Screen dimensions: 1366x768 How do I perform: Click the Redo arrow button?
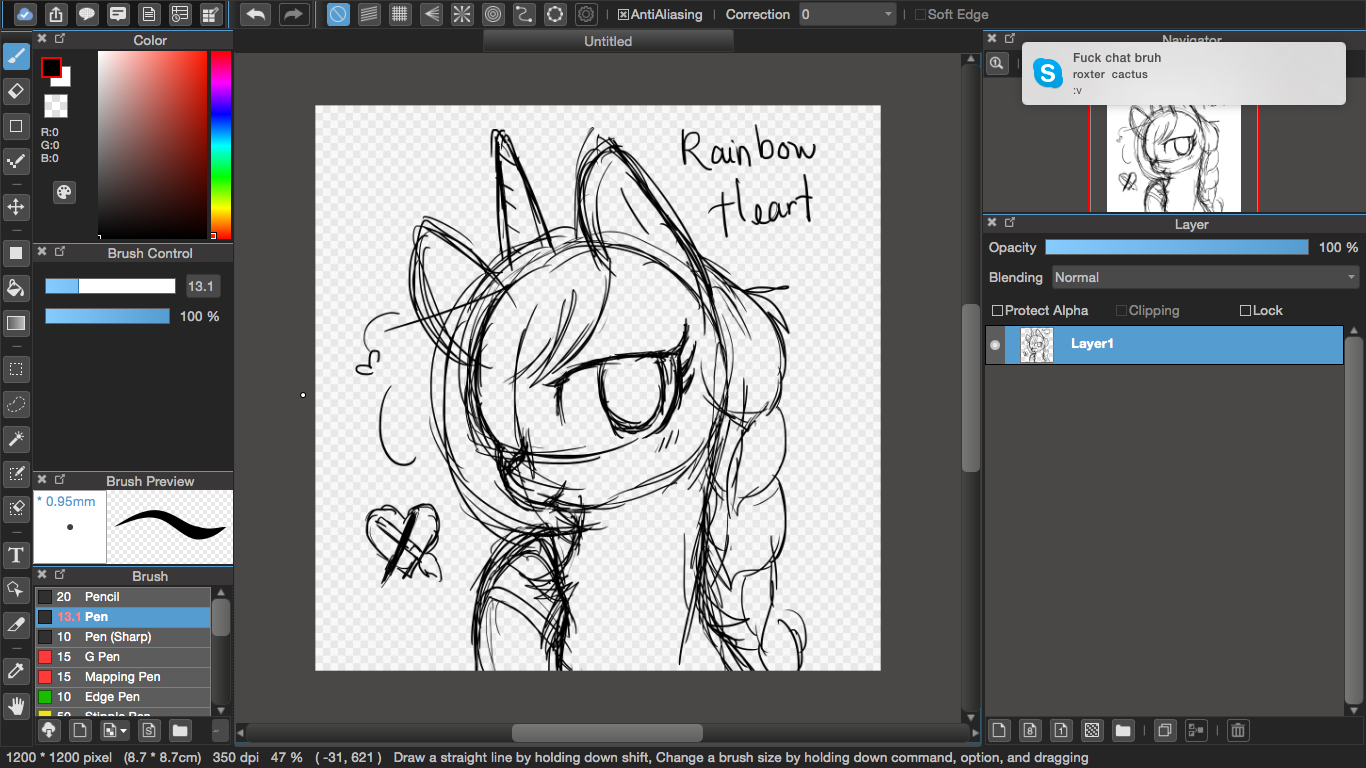click(293, 14)
